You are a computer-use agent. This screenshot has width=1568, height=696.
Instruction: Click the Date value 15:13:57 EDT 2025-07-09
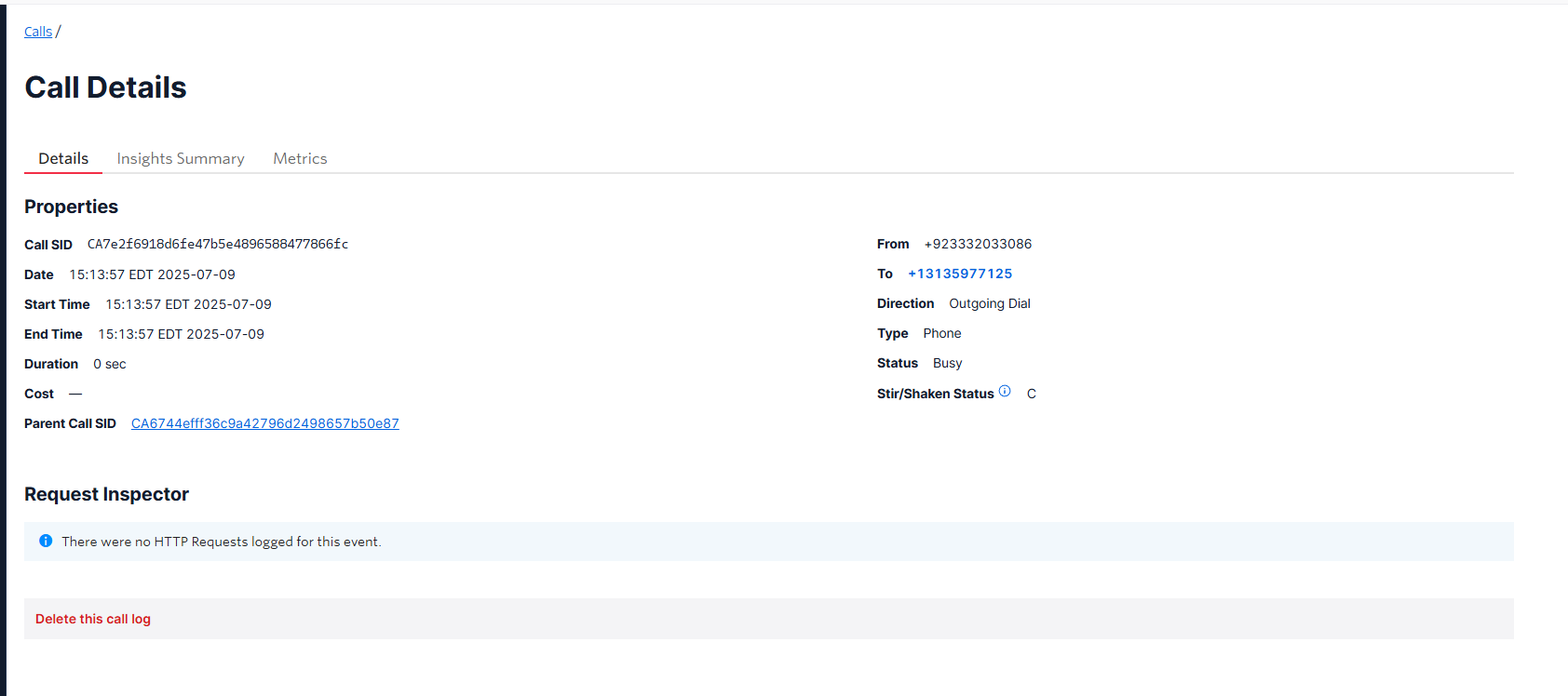tap(153, 274)
